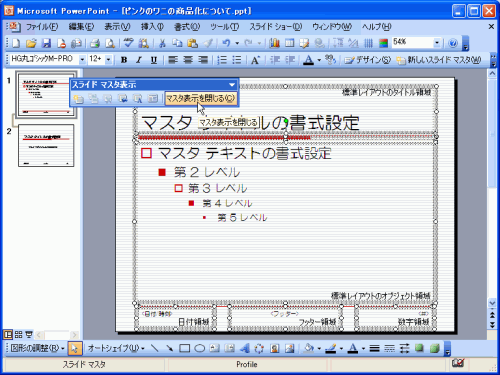500x375 pixels.
Task: Insert new slide master icon
Action: (x=78, y=99)
